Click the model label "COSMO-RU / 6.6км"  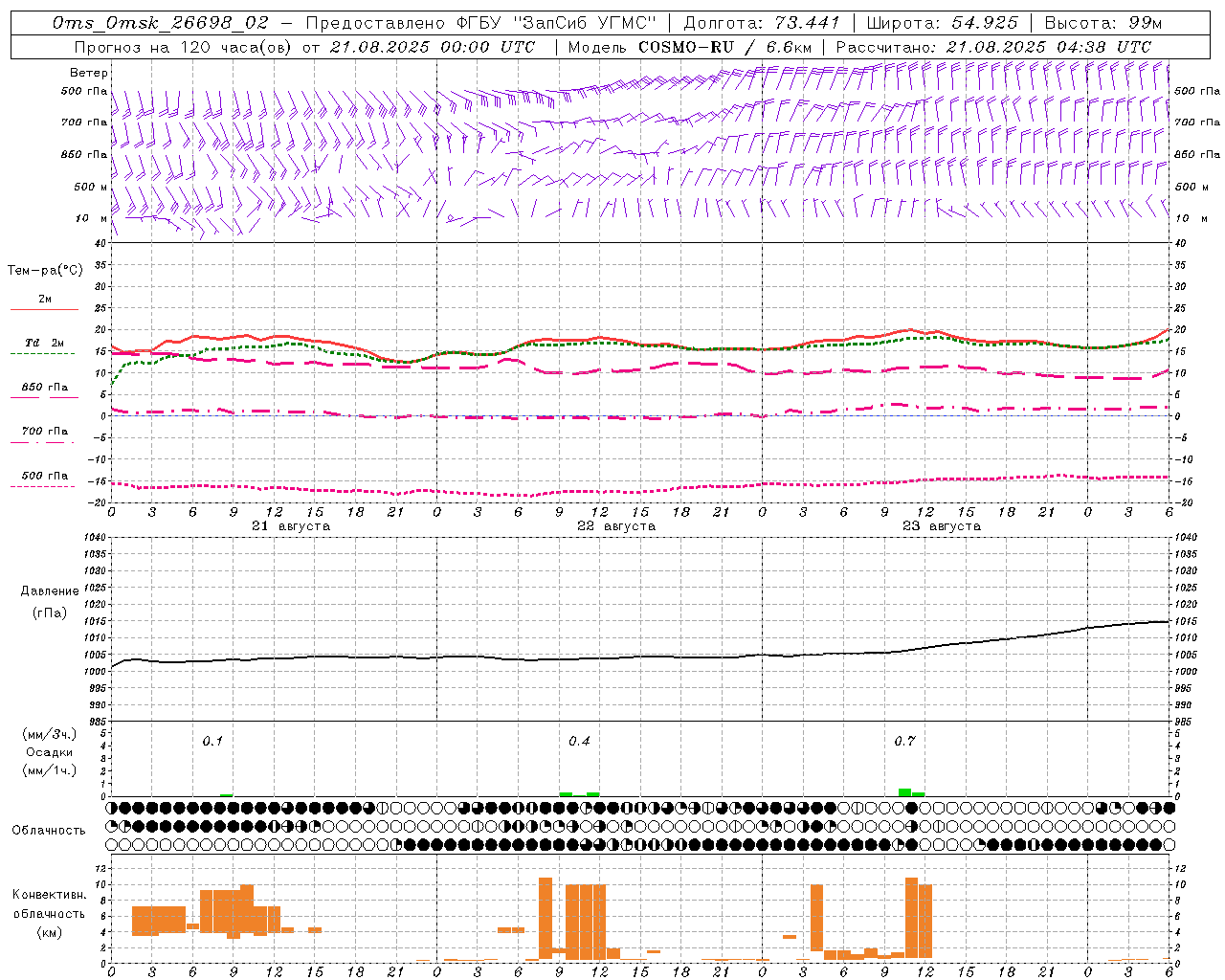[725, 47]
